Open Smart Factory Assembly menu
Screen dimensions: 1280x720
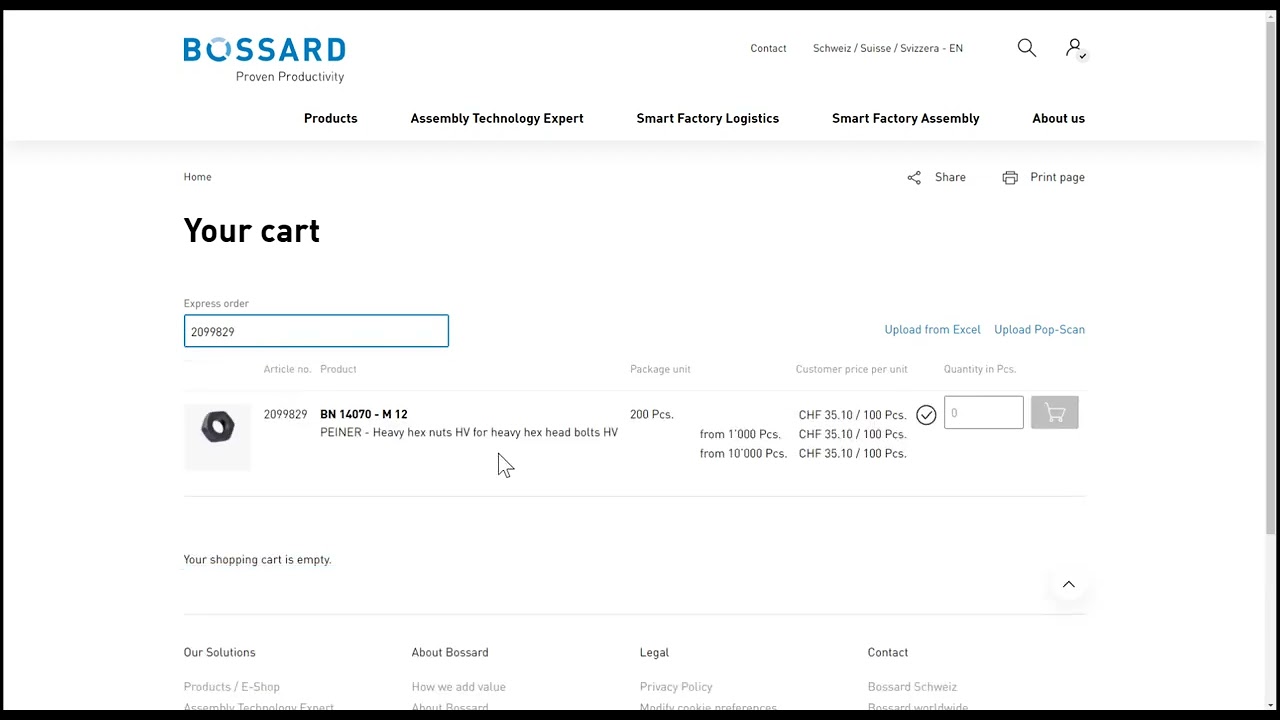click(x=906, y=118)
